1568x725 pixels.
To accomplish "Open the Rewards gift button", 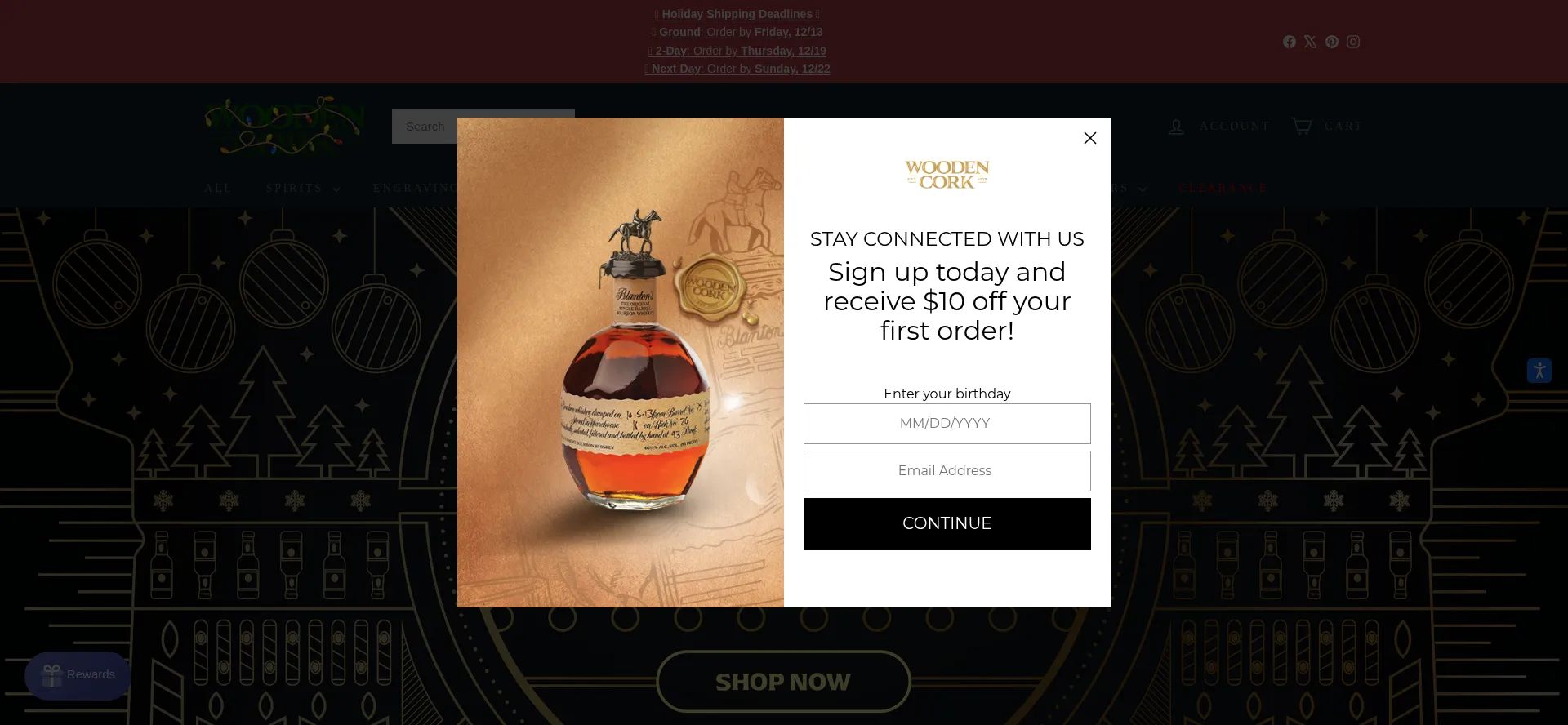I will (x=78, y=675).
